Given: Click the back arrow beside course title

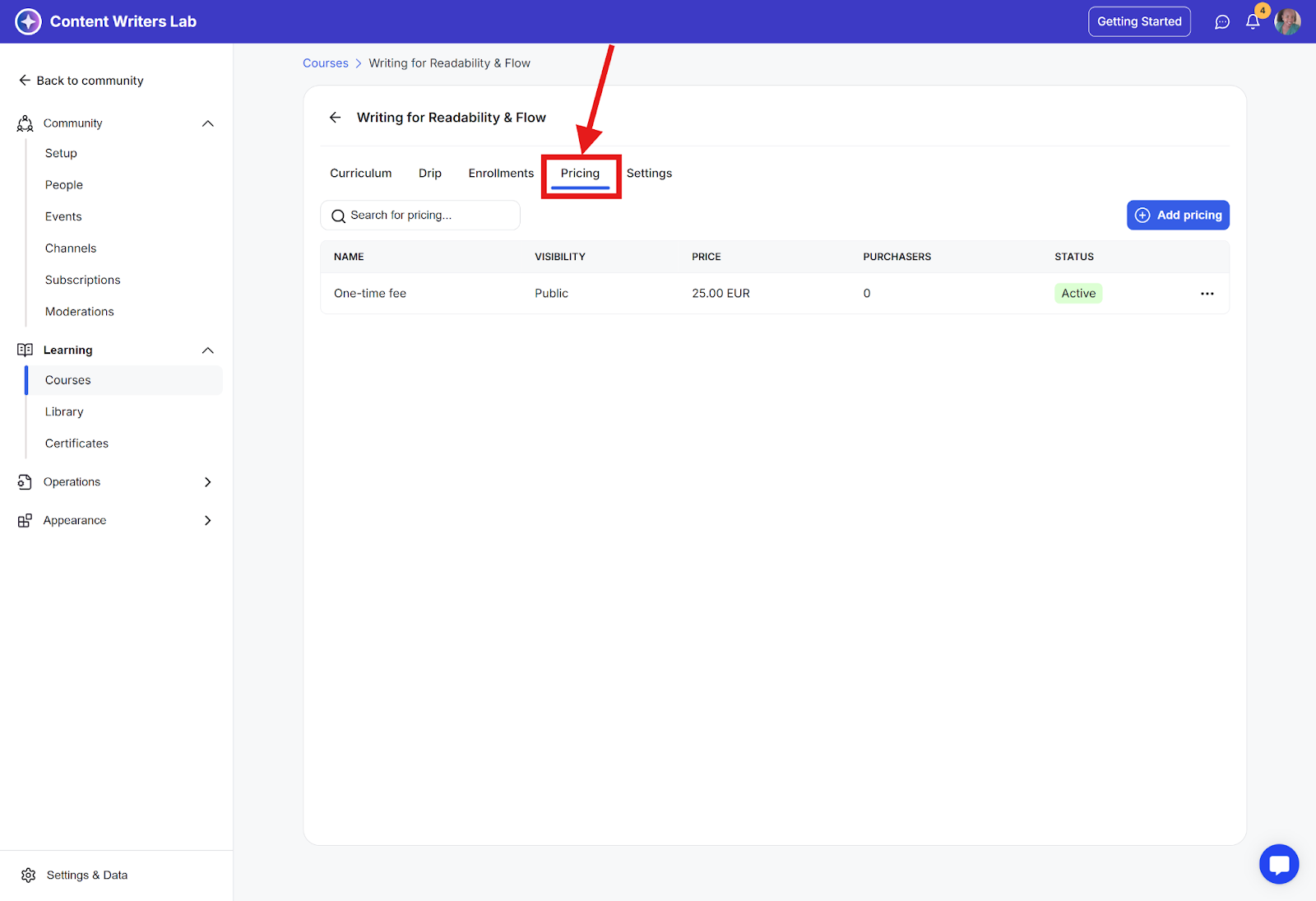Looking at the screenshot, I should 336,118.
